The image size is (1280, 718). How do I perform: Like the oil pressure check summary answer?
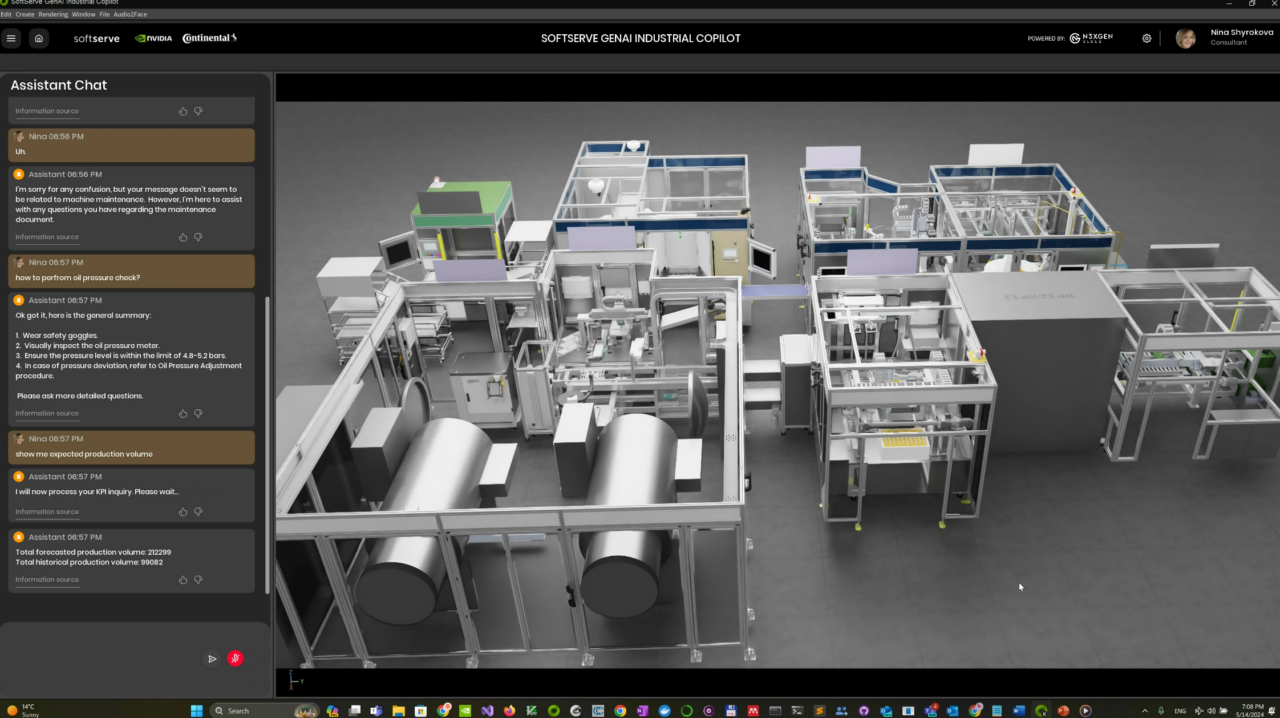point(183,413)
